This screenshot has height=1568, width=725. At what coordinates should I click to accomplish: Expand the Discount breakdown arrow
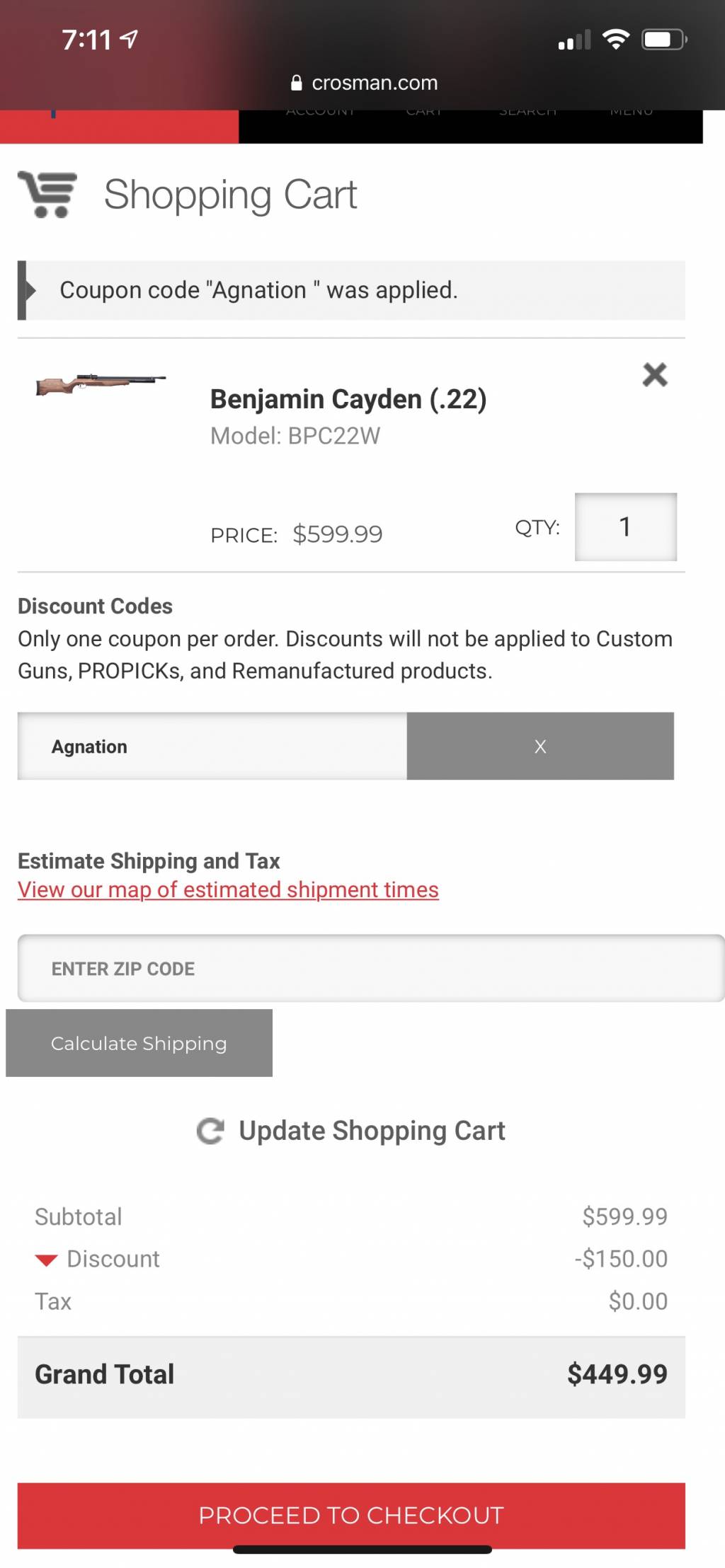(46, 1259)
